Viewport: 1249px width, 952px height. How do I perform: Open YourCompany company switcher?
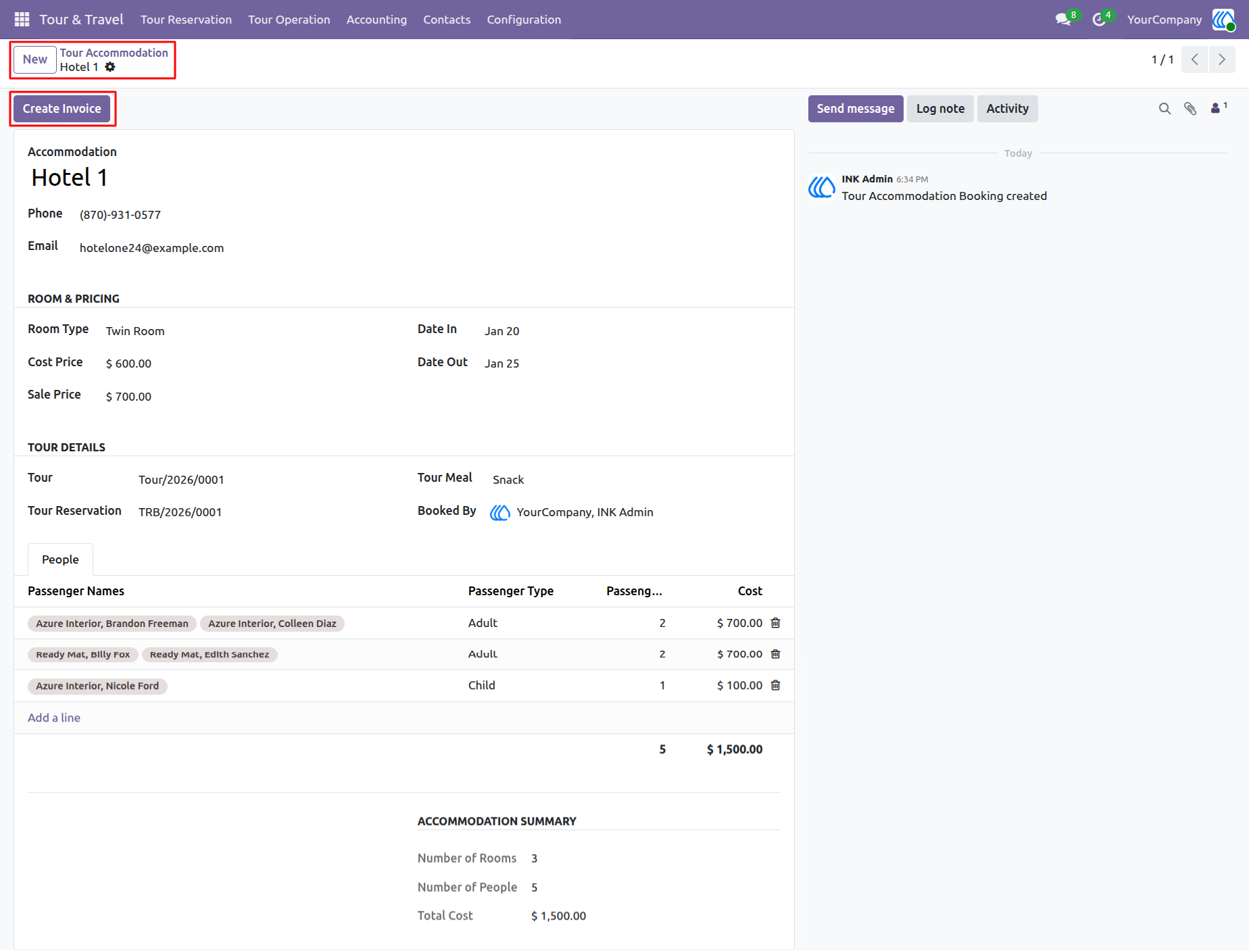(x=1164, y=20)
